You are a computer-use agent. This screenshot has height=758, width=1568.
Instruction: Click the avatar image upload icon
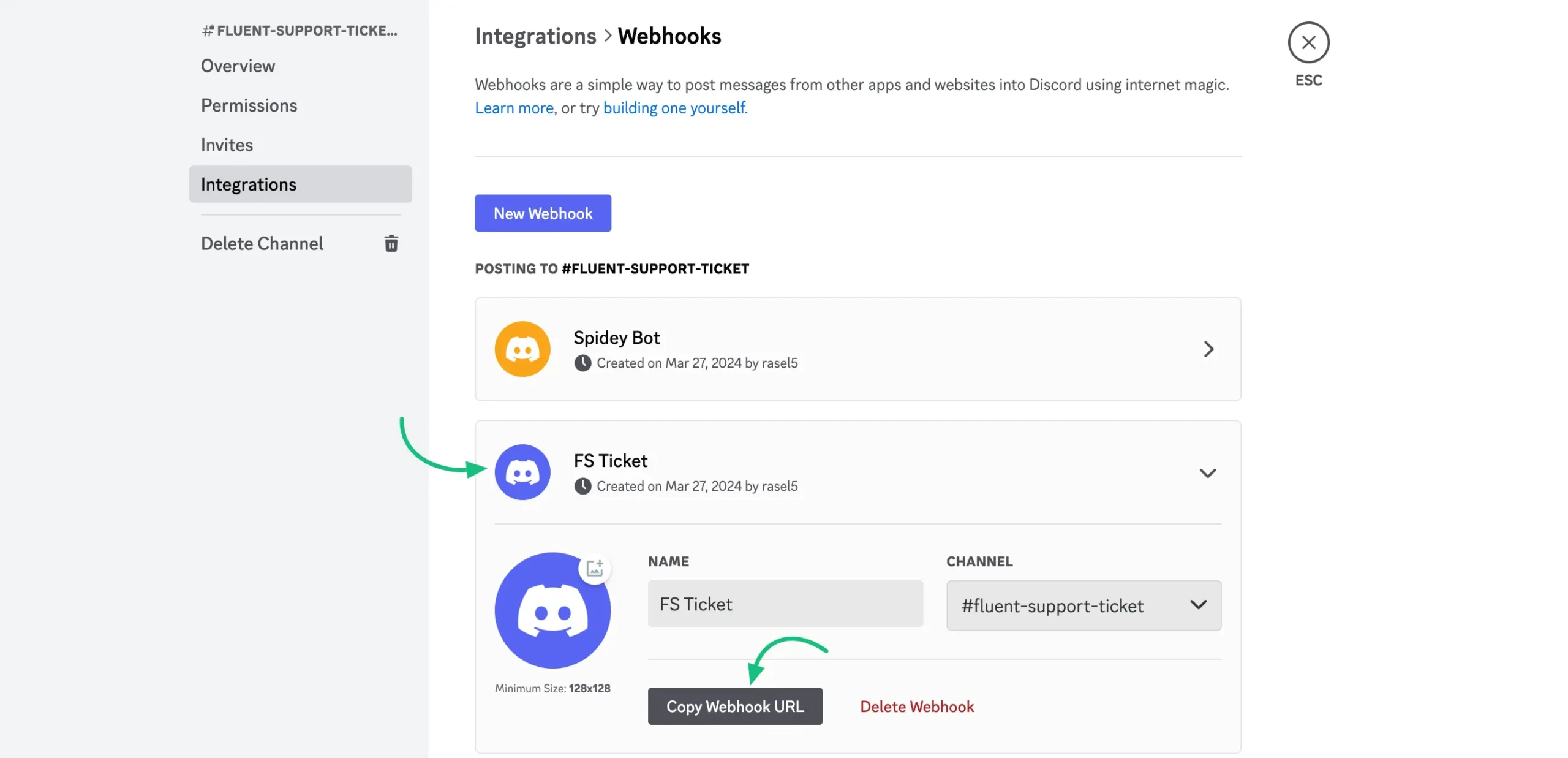click(x=595, y=568)
